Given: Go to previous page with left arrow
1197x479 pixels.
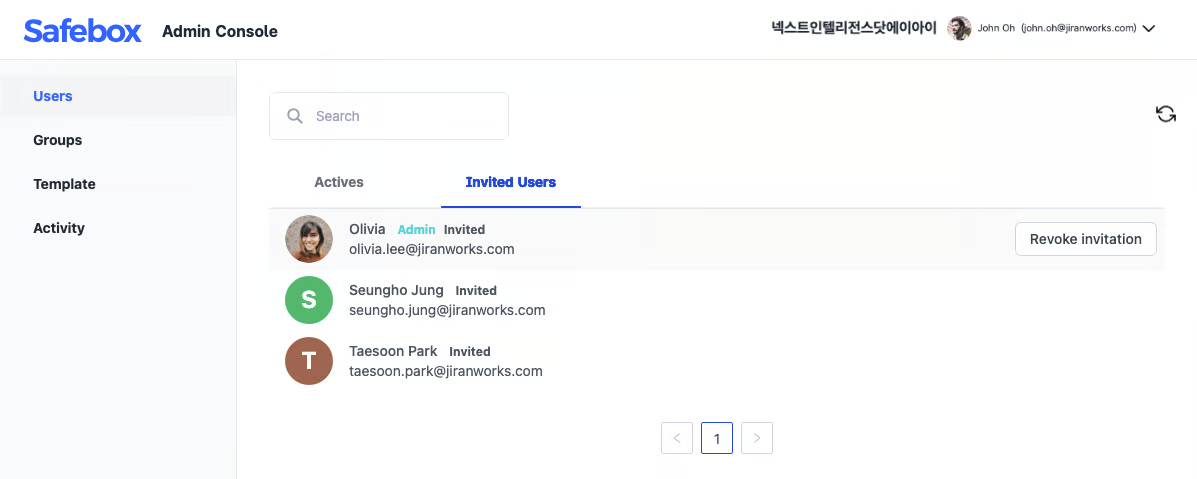Looking at the screenshot, I should 677,438.
